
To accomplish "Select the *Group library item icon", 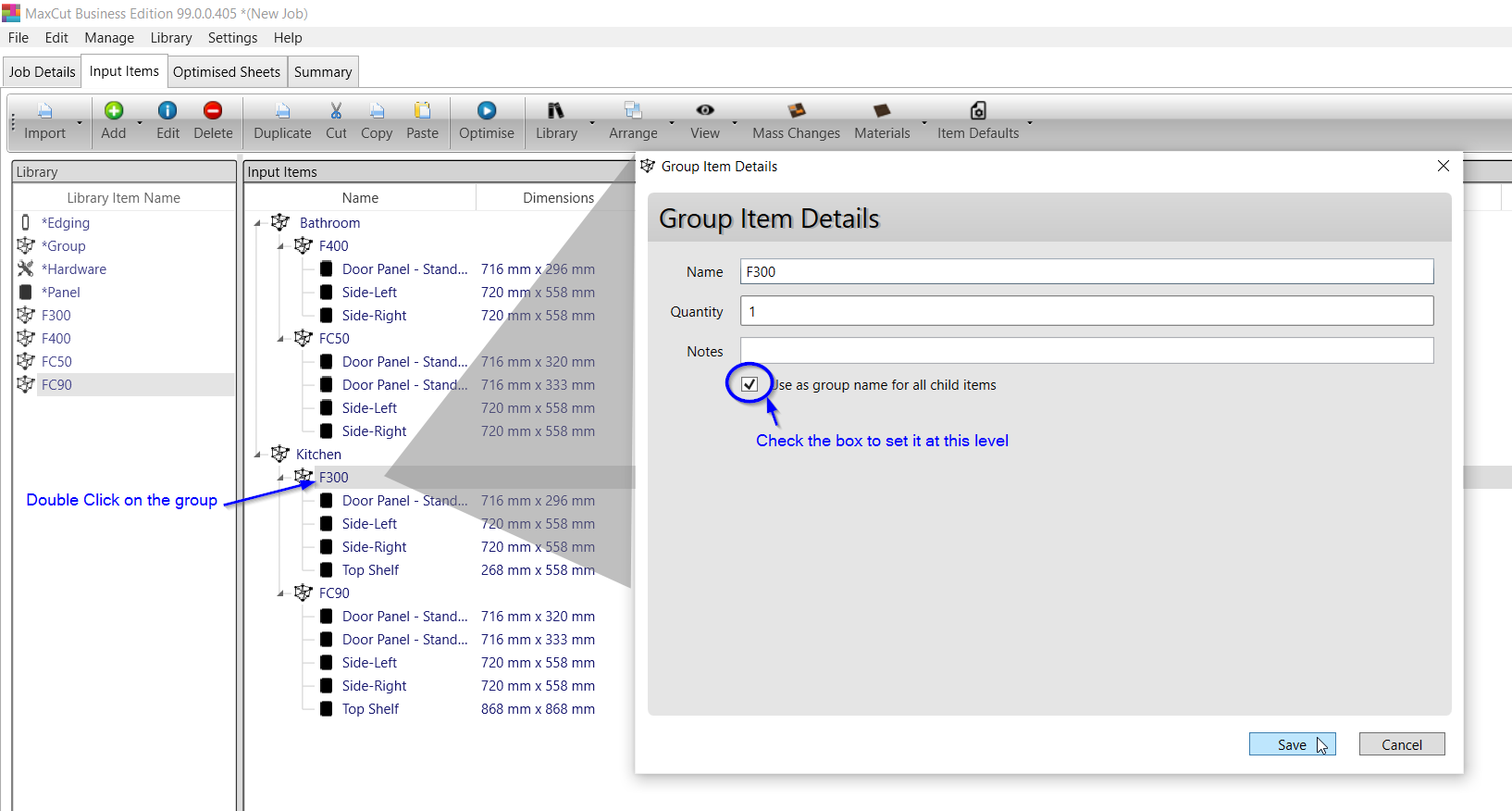I will 26,246.
